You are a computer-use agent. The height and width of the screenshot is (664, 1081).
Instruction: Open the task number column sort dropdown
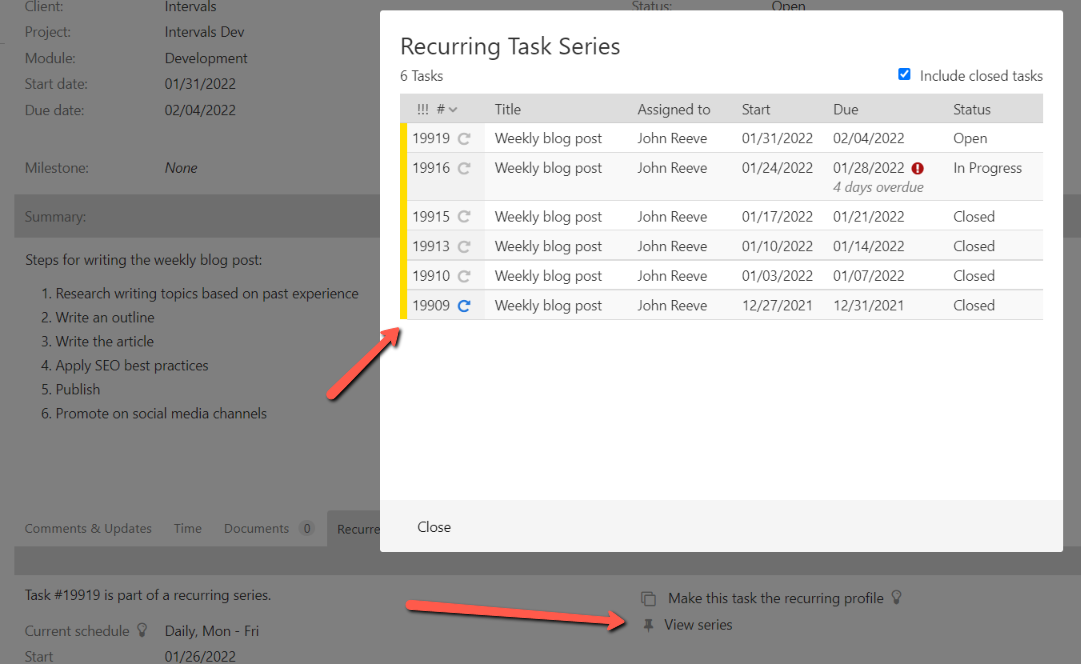coord(451,109)
